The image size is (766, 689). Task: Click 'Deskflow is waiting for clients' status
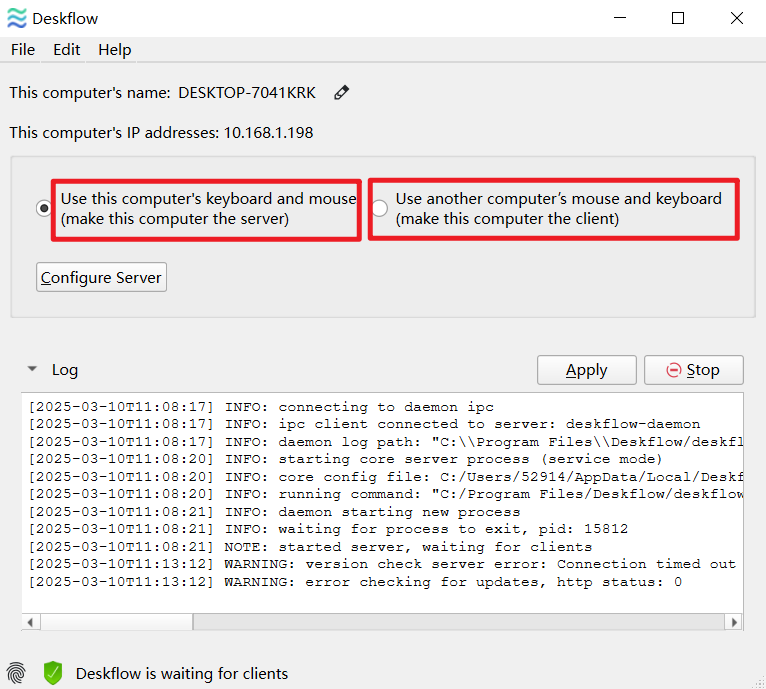182,673
